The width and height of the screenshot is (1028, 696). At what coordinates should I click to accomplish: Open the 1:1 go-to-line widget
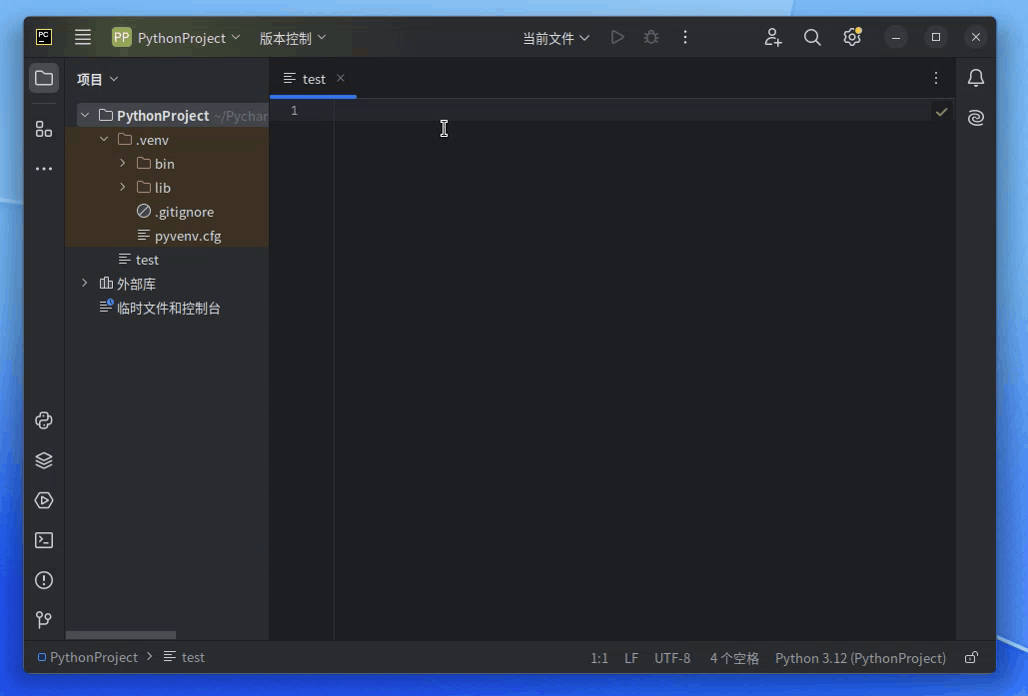599,658
